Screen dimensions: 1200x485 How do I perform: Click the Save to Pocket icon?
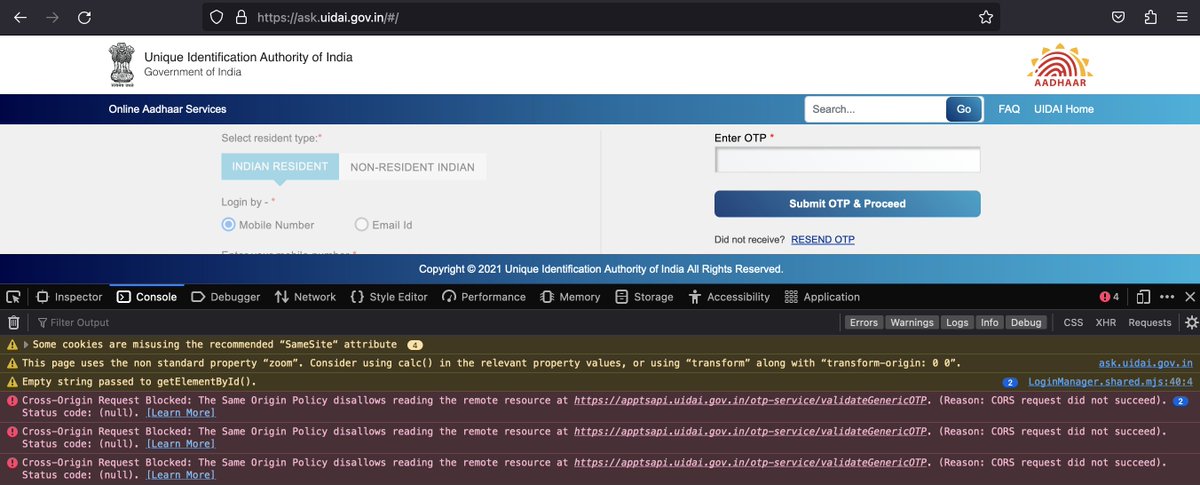[1119, 17]
